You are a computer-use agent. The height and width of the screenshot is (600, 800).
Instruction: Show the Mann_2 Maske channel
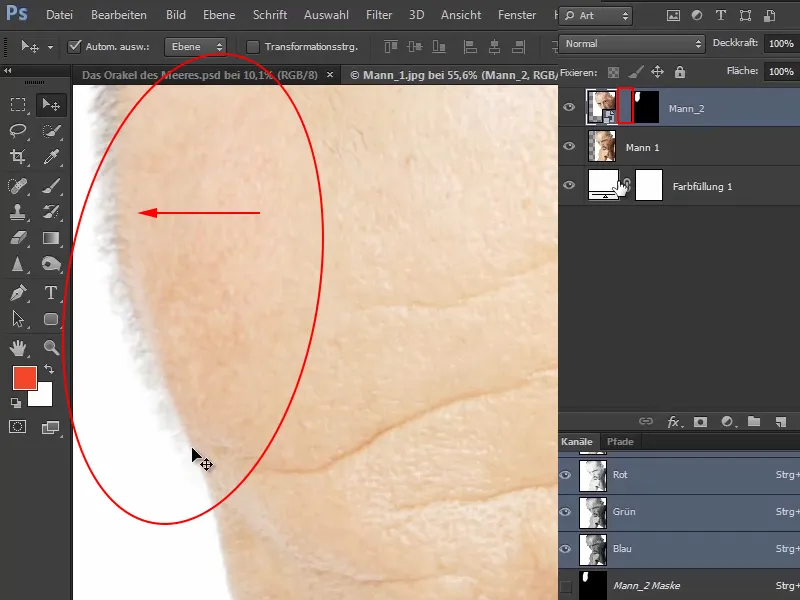(x=565, y=586)
